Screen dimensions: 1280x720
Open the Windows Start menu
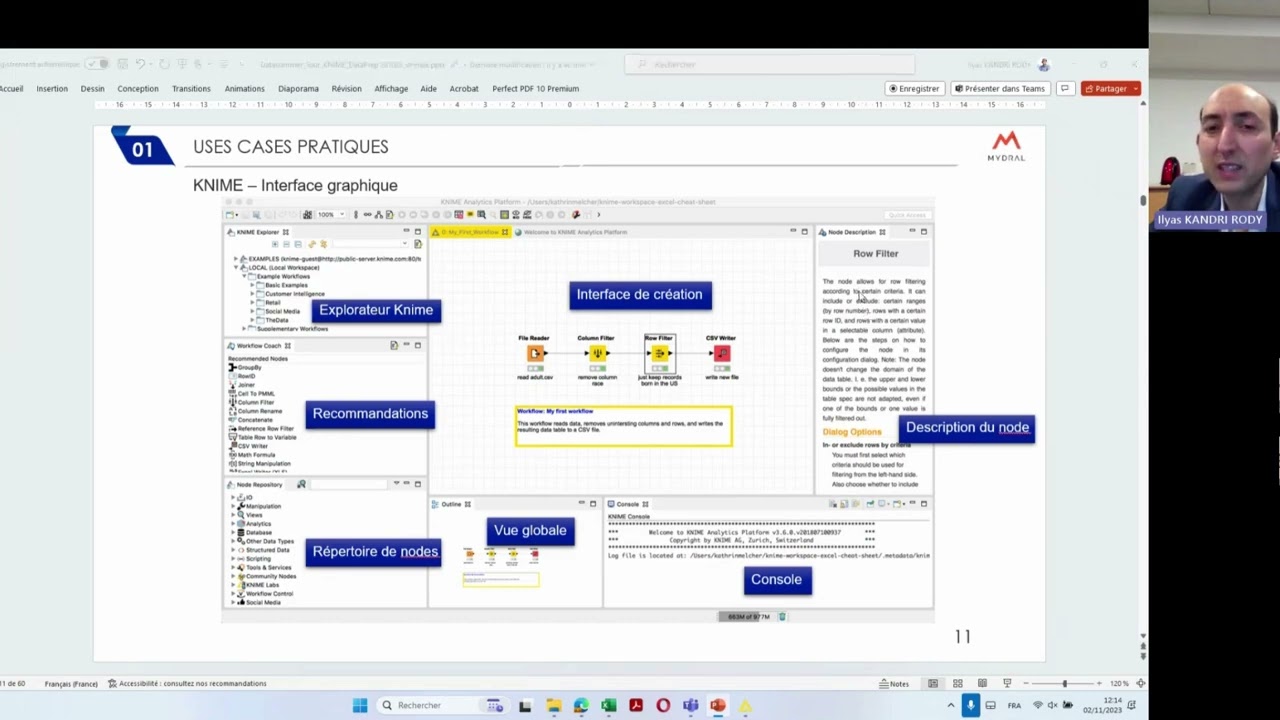click(x=360, y=705)
